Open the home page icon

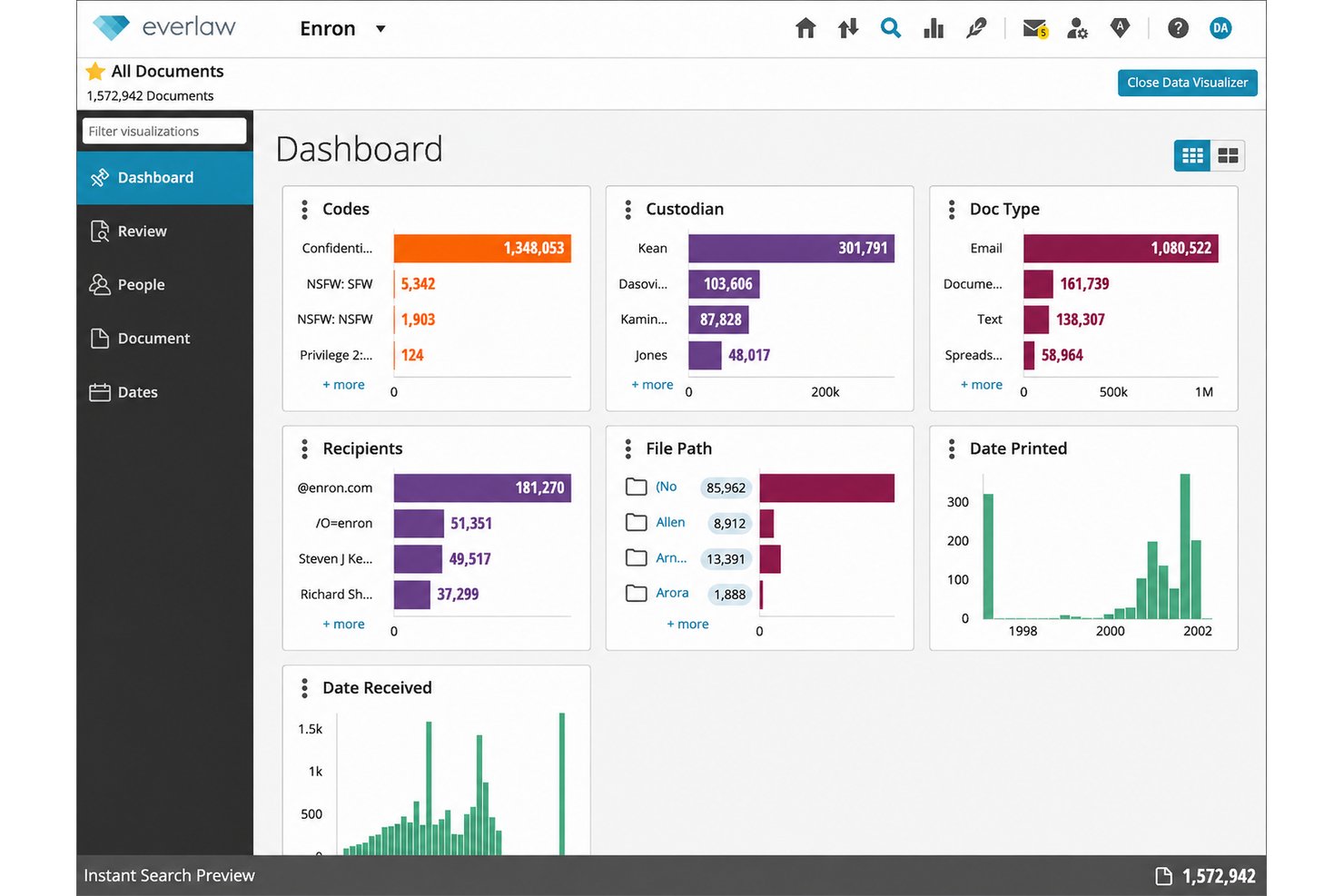pyautogui.click(x=805, y=28)
